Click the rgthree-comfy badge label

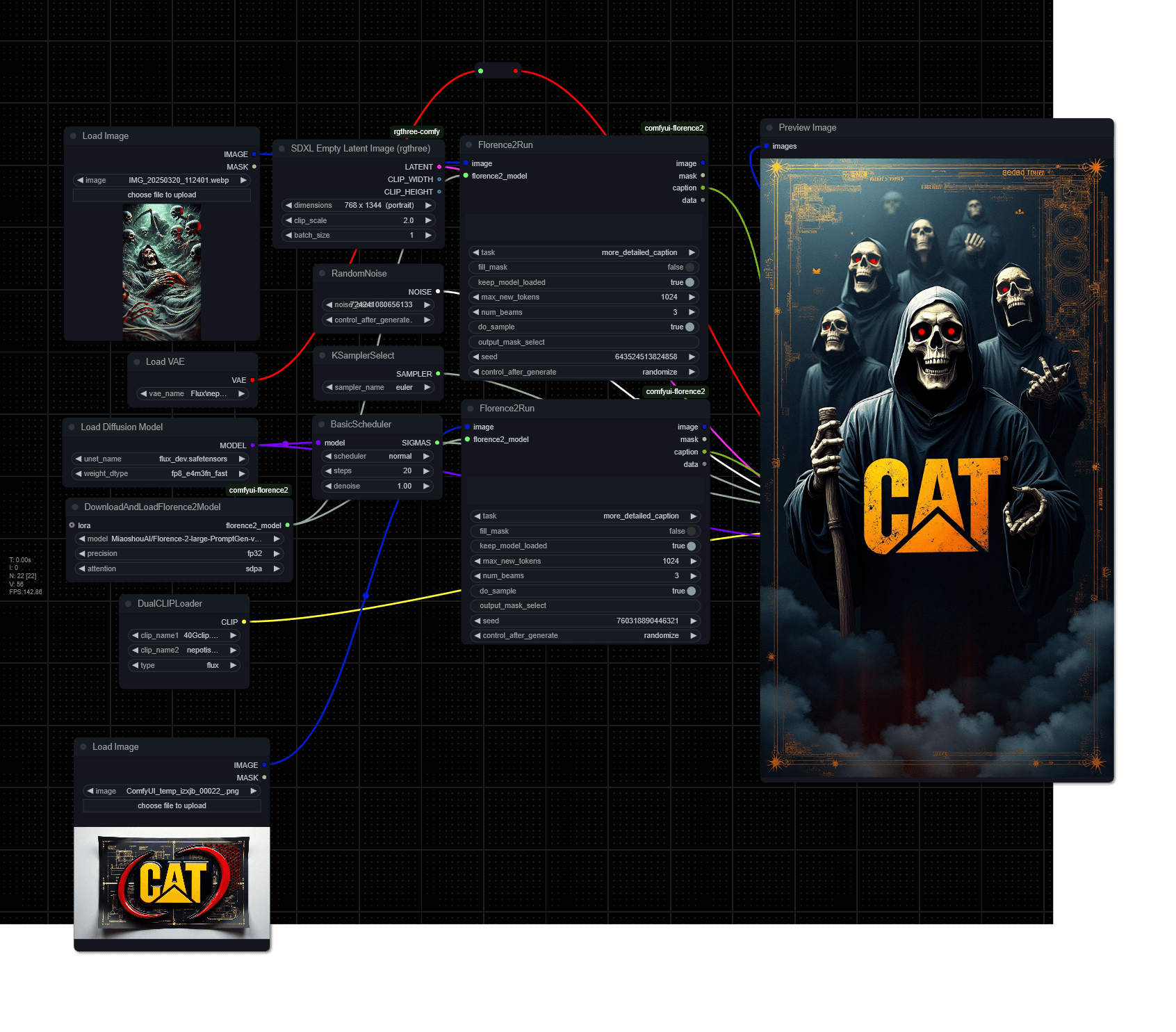point(416,132)
